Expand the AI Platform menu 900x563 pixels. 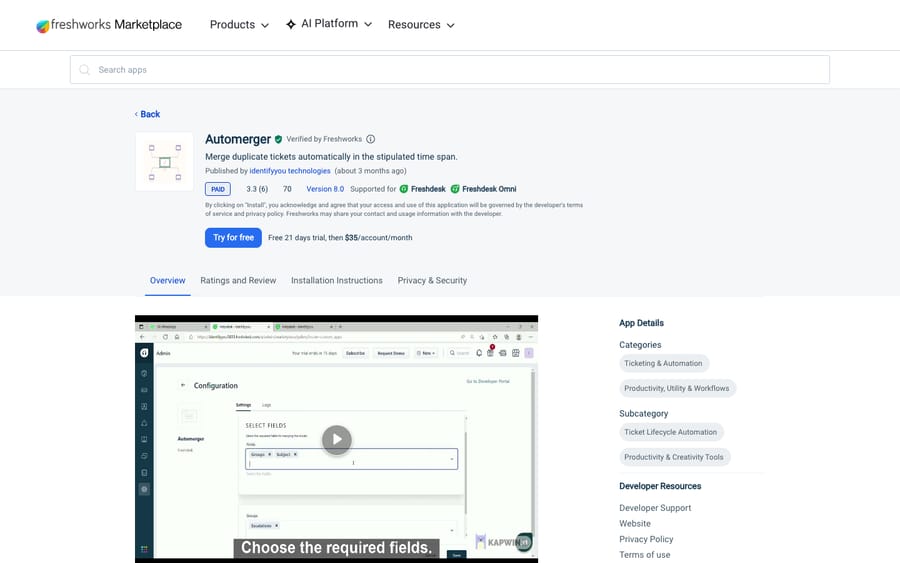click(x=329, y=24)
